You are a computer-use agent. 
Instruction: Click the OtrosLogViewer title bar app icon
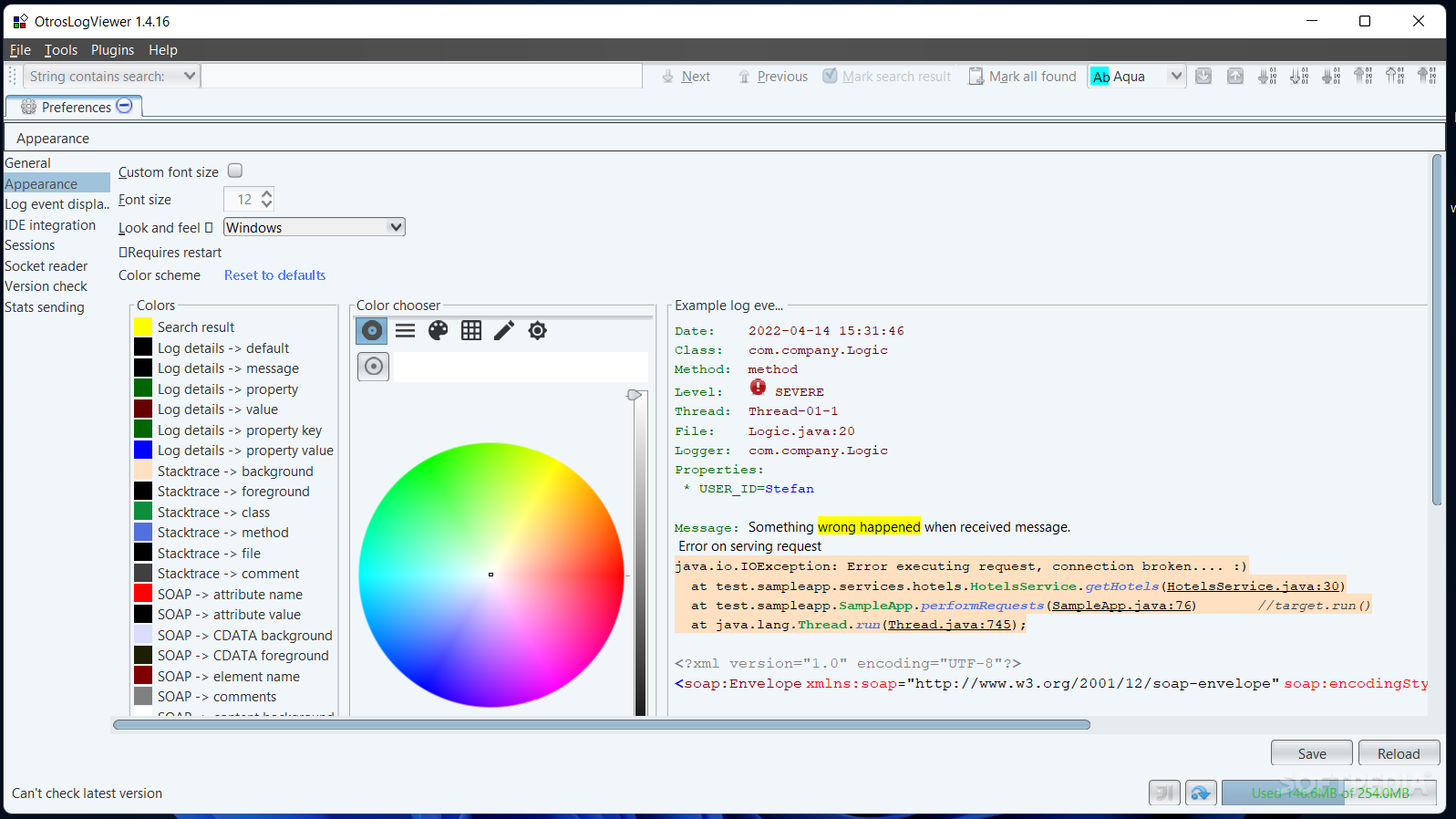pos(20,21)
